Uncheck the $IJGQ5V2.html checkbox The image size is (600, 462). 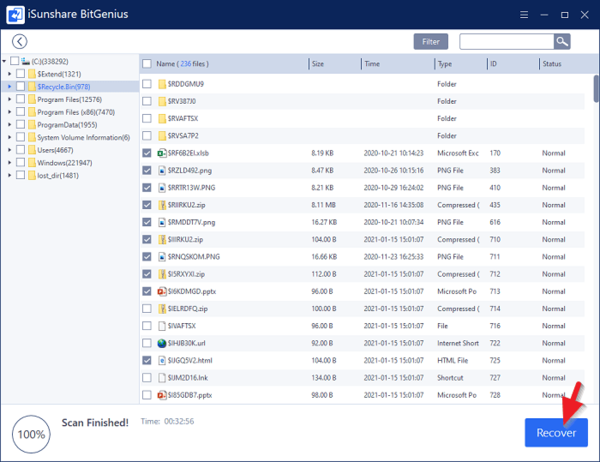pos(147,360)
